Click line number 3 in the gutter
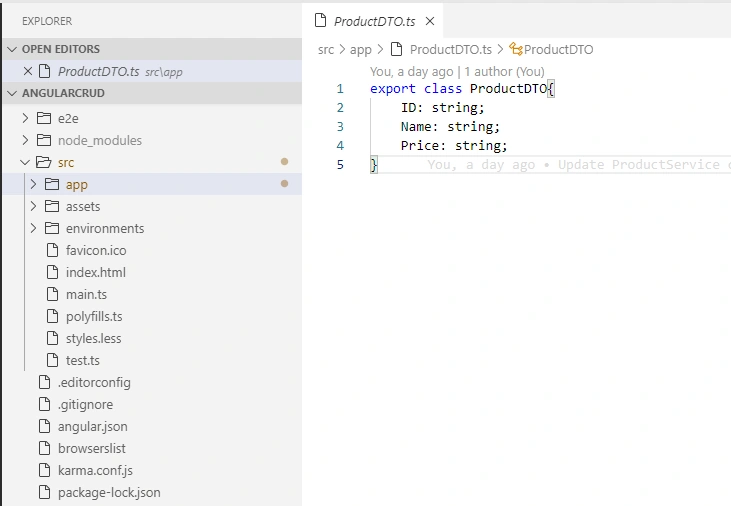 click(340, 126)
